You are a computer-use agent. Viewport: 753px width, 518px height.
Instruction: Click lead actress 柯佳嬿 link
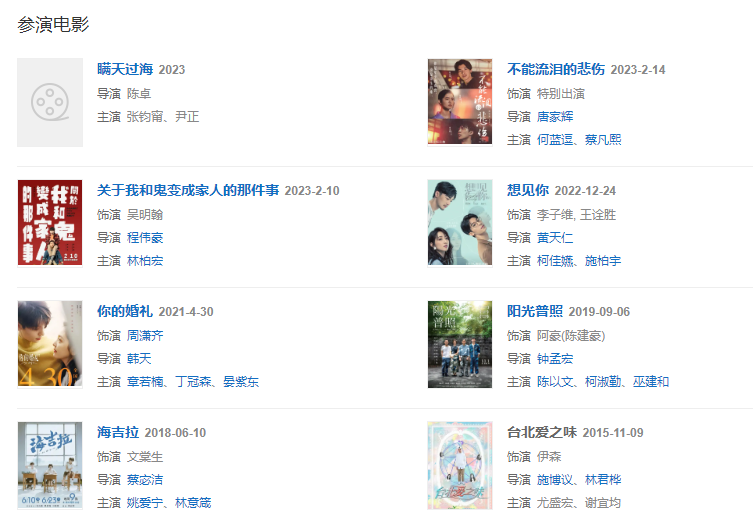tap(555, 261)
